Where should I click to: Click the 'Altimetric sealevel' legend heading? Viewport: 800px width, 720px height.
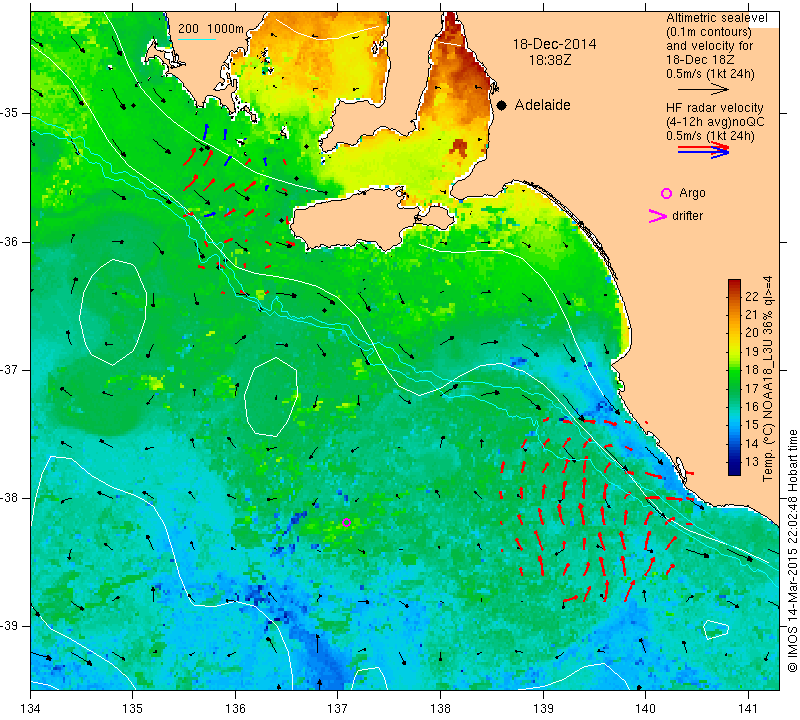click(x=716, y=18)
